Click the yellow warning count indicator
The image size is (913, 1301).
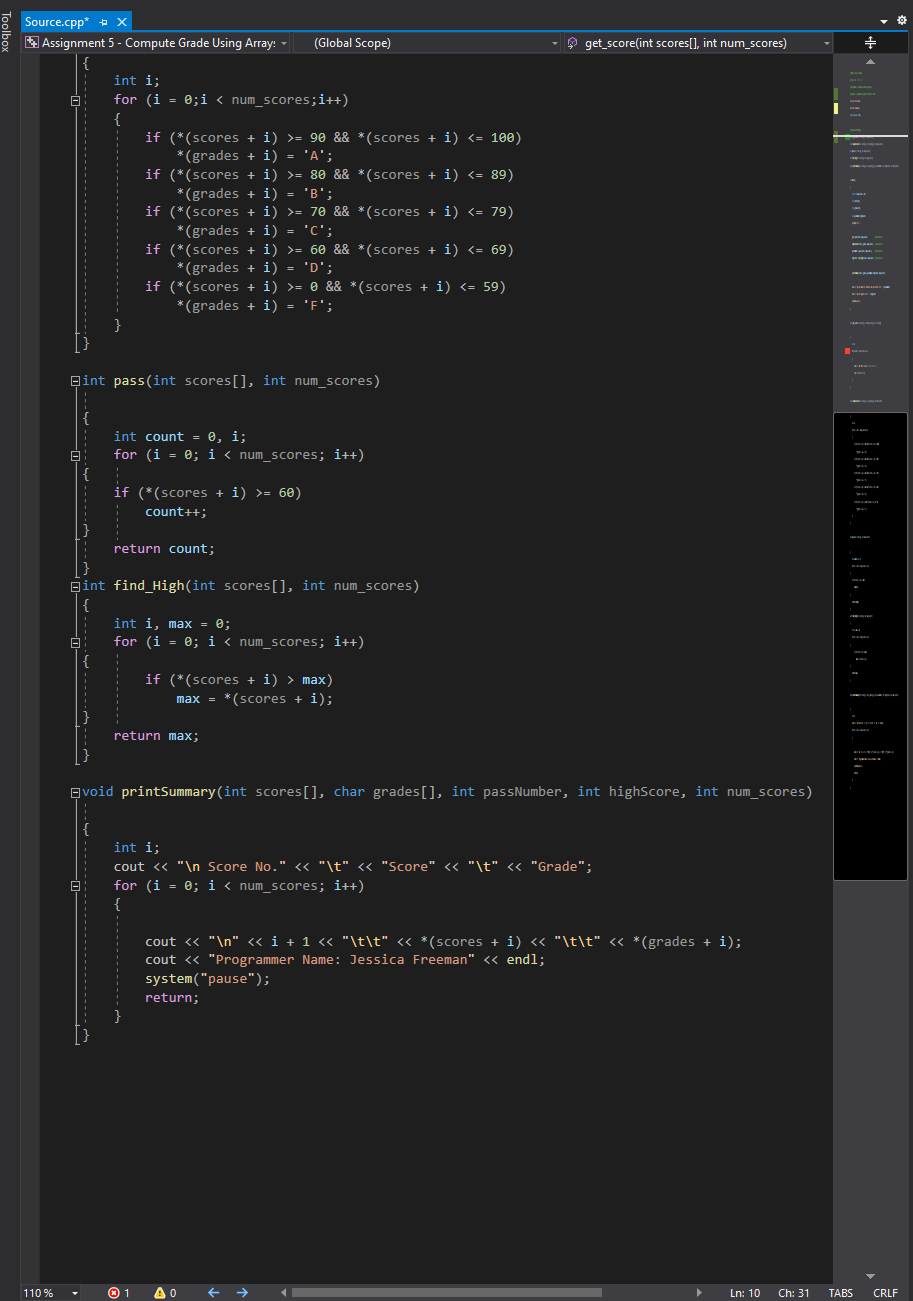[165, 1293]
